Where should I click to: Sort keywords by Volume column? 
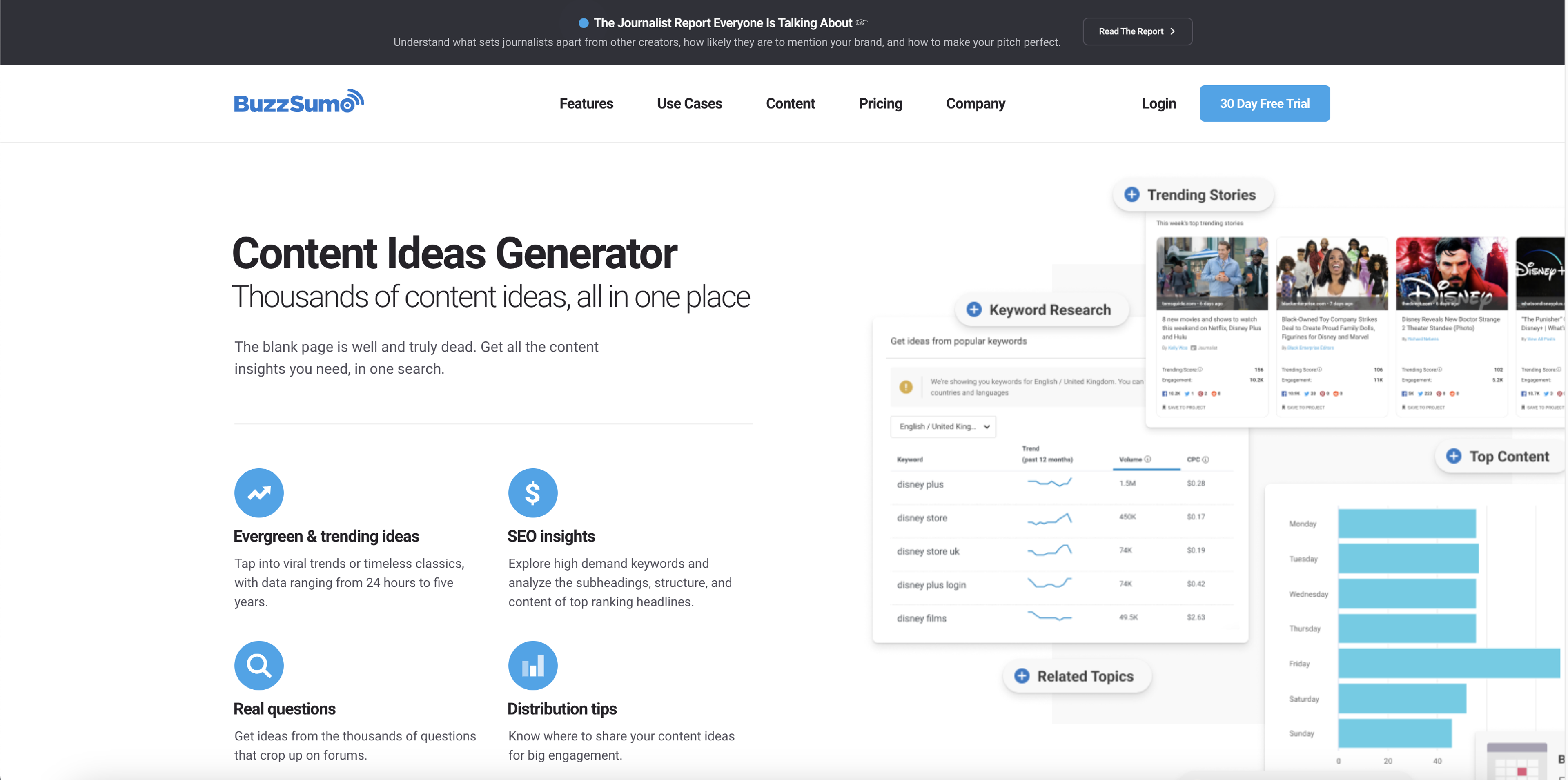(1130, 459)
